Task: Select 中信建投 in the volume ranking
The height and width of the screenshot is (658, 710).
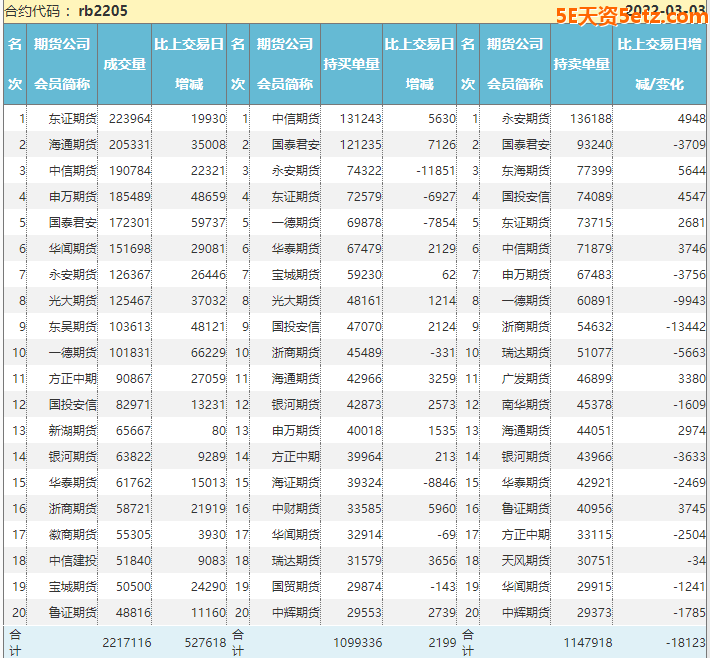Action: (73, 560)
